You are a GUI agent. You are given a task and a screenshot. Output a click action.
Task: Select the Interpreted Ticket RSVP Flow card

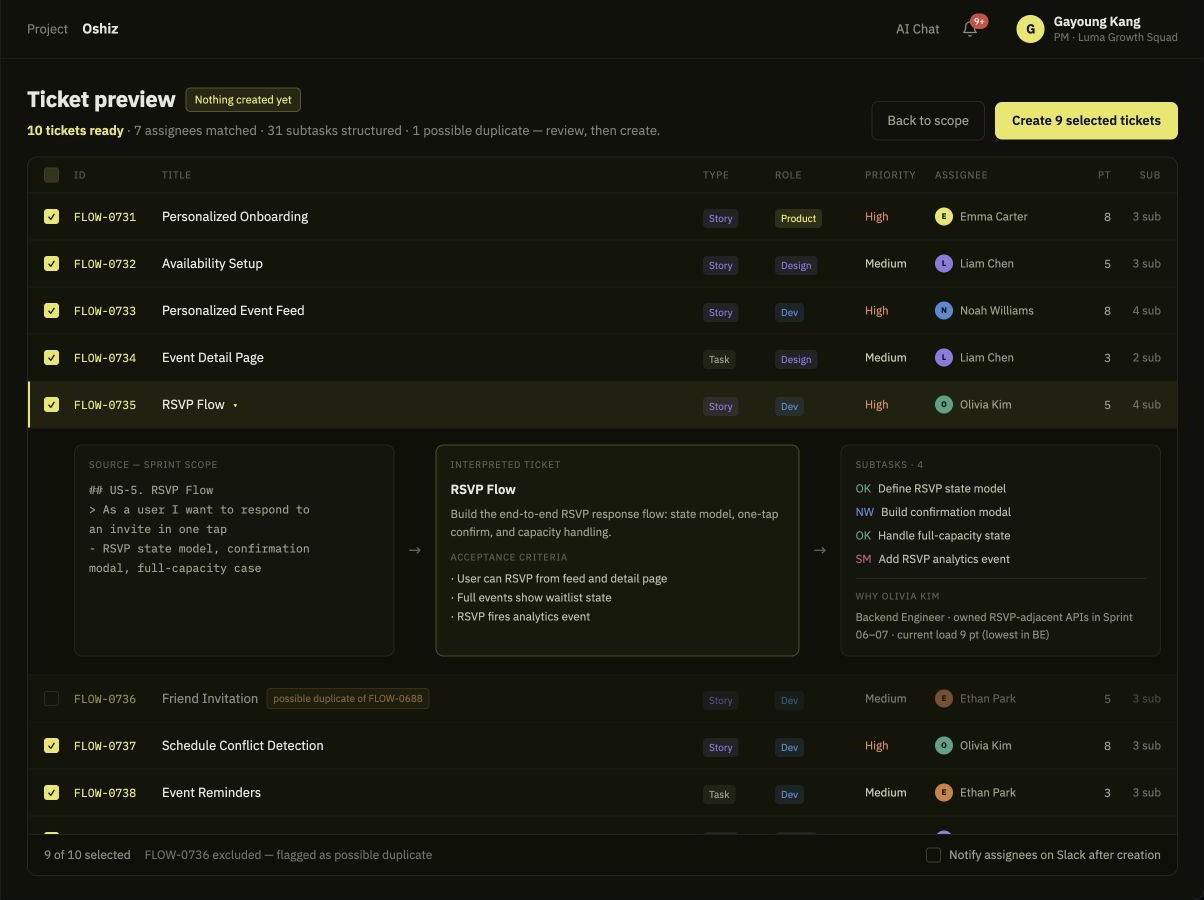(617, 550)
